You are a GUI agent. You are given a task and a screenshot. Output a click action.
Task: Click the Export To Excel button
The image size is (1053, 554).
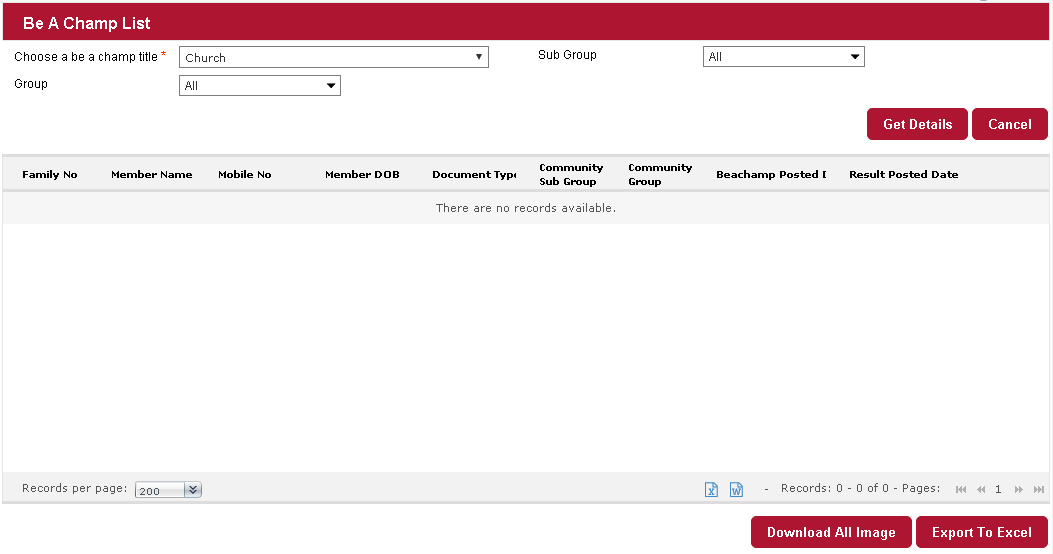pyautogui.click(x=981, y=532)
